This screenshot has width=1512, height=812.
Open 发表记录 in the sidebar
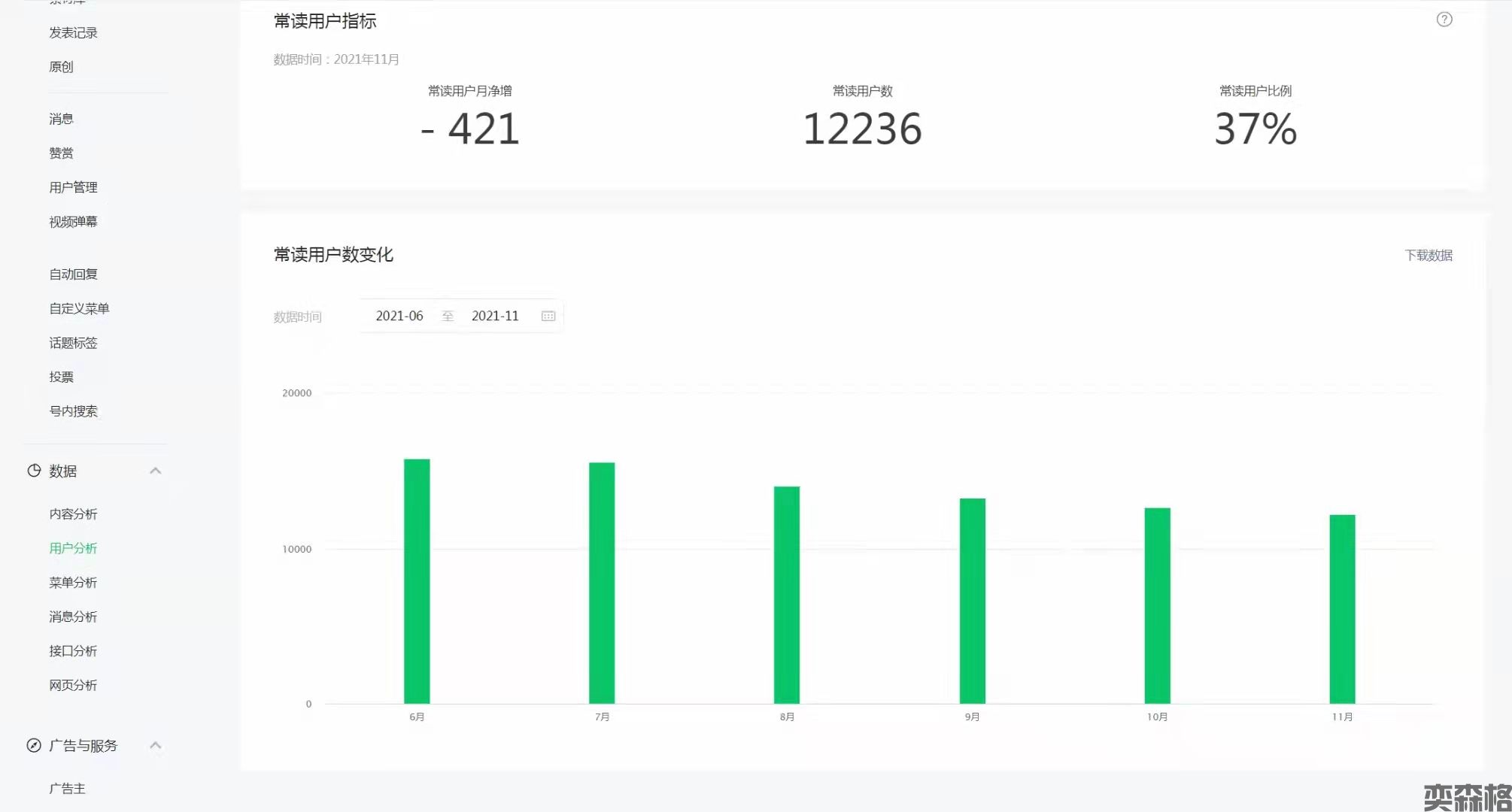point(73,33)
